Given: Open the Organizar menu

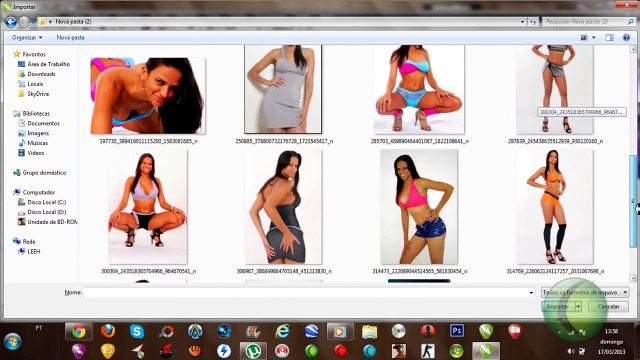Looking at the screenshot, I should coord(27,38).
